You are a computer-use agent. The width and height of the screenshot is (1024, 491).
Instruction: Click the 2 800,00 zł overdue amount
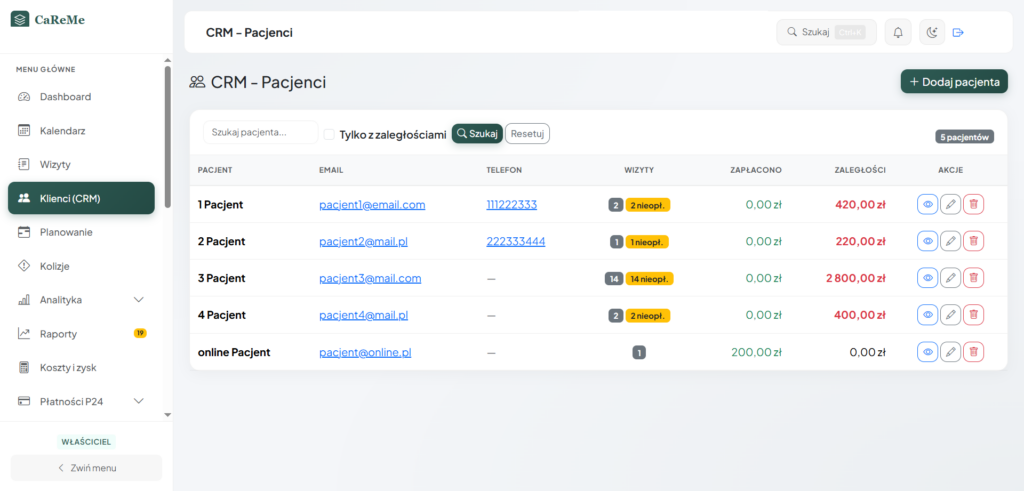(856, 278)
